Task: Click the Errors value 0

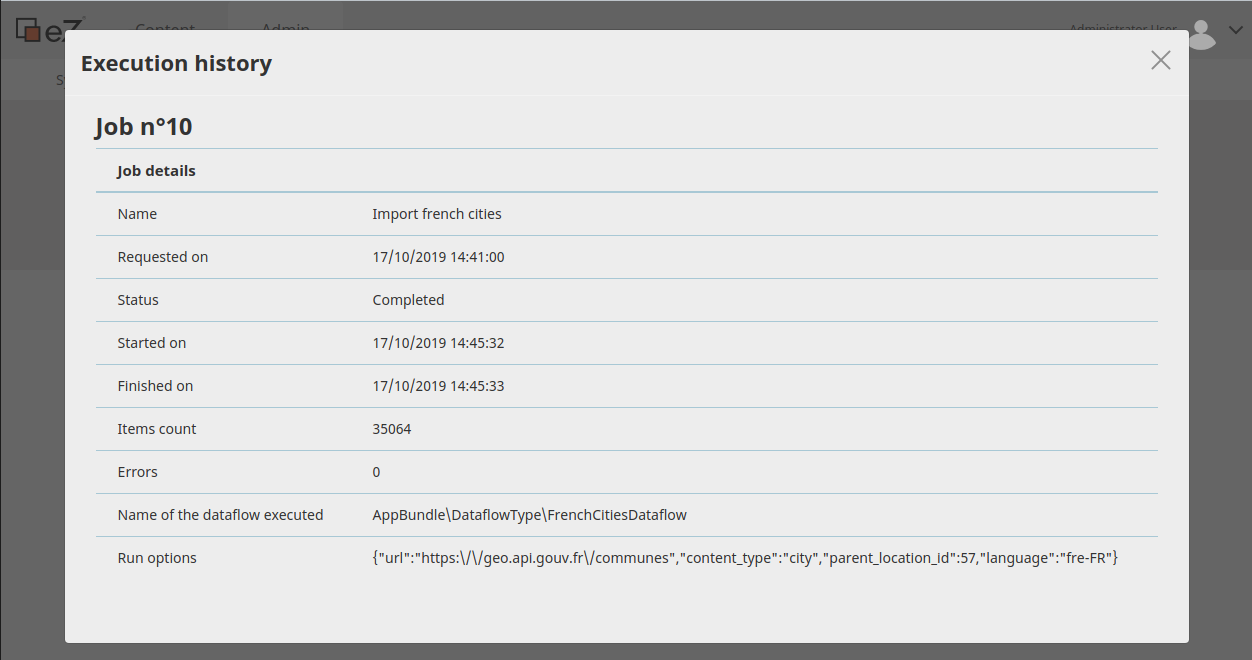Action: (376, 472)
